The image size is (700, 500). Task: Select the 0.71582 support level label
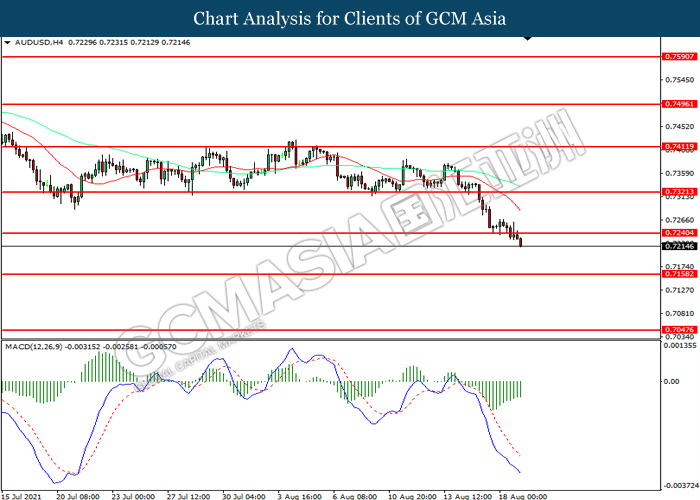pyautogui.click(x=679, y=274)
